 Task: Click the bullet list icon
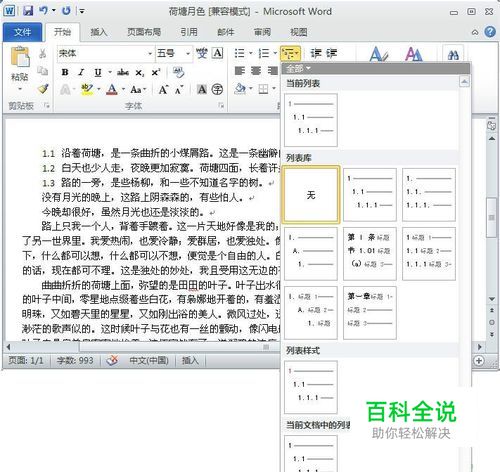pyautogui.click(x=239, y=53)
